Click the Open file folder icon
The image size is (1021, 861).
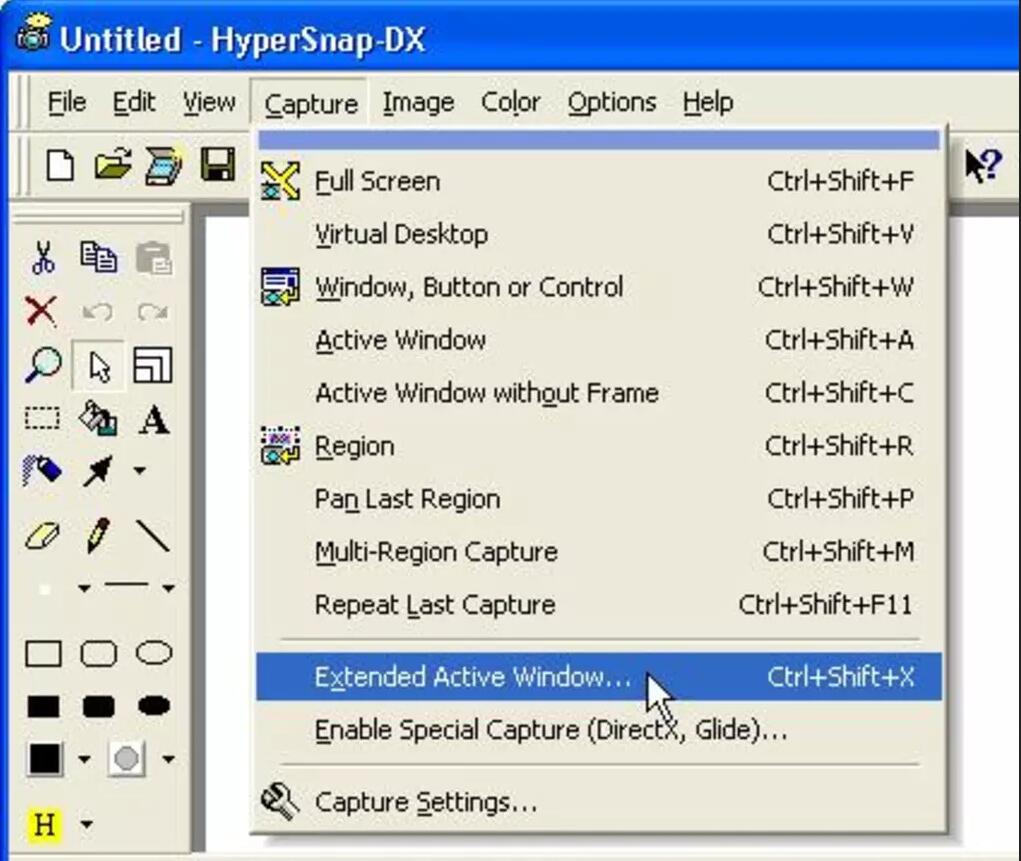[112, 165]
